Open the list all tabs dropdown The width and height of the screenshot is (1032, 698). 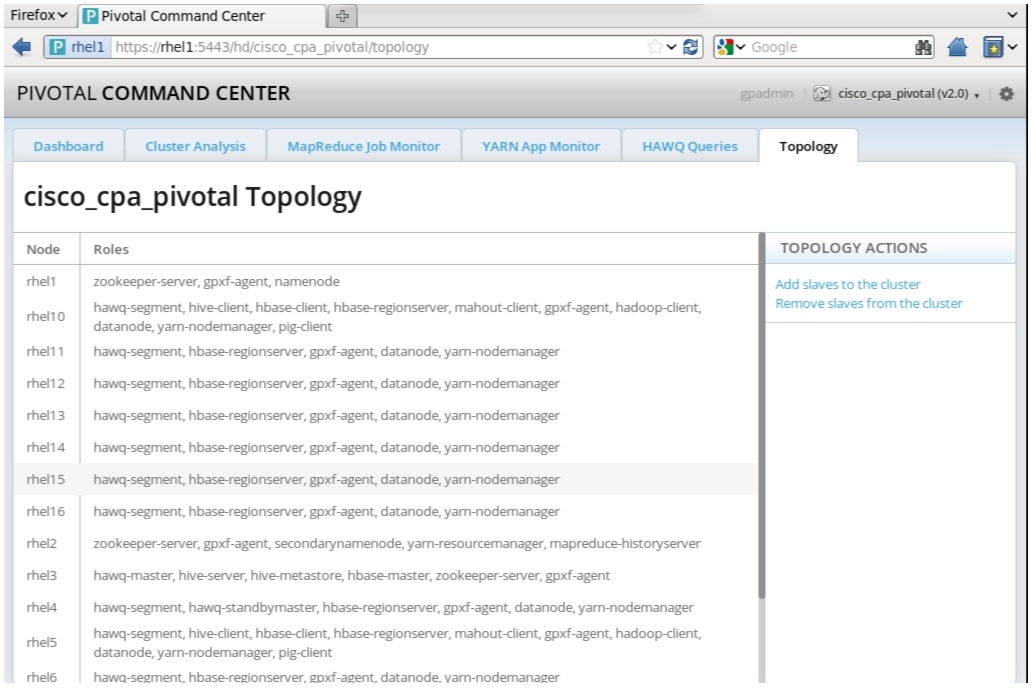pyautogui.click(x=1012, y=15)
